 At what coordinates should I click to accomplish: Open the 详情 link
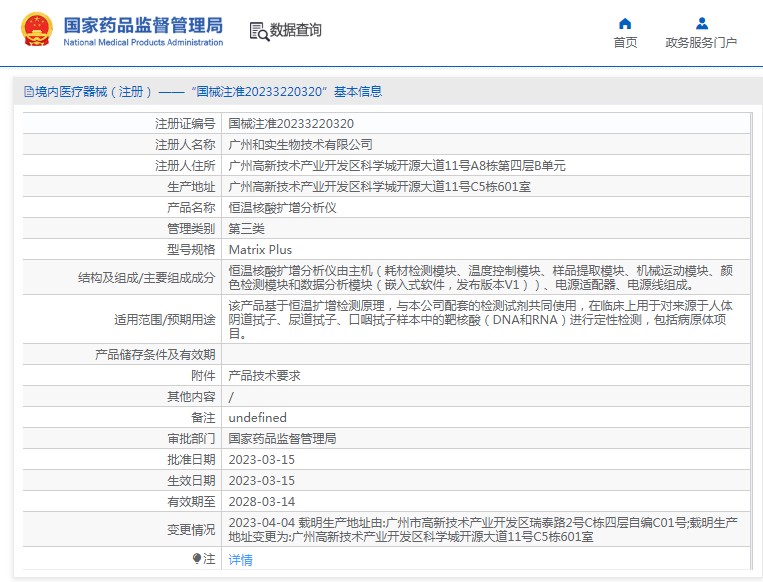pos(240,560)
